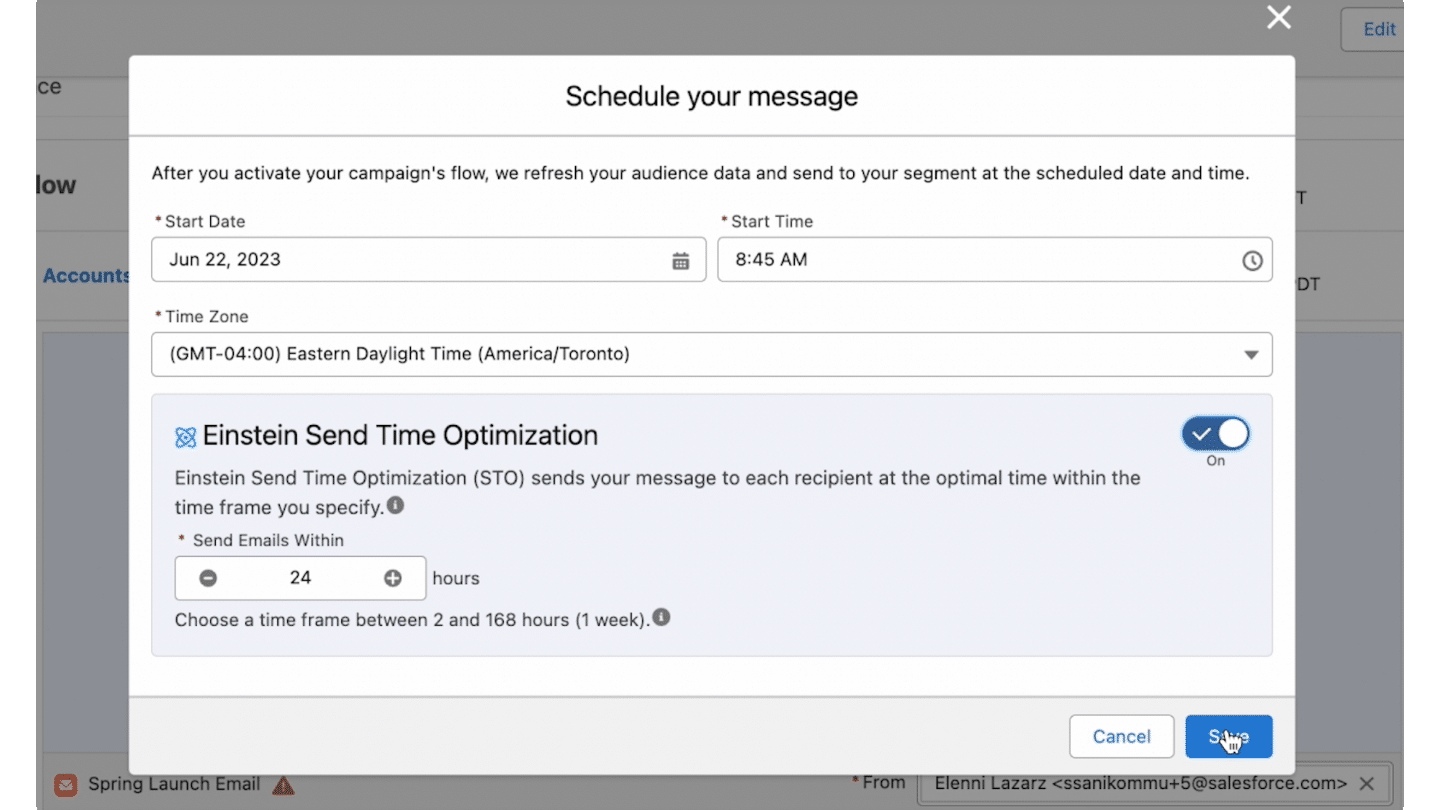Viewport: 1440px width, 810px height.
Task: Click the From field with Elenni Lazarz address
Action: point(1154,784)
